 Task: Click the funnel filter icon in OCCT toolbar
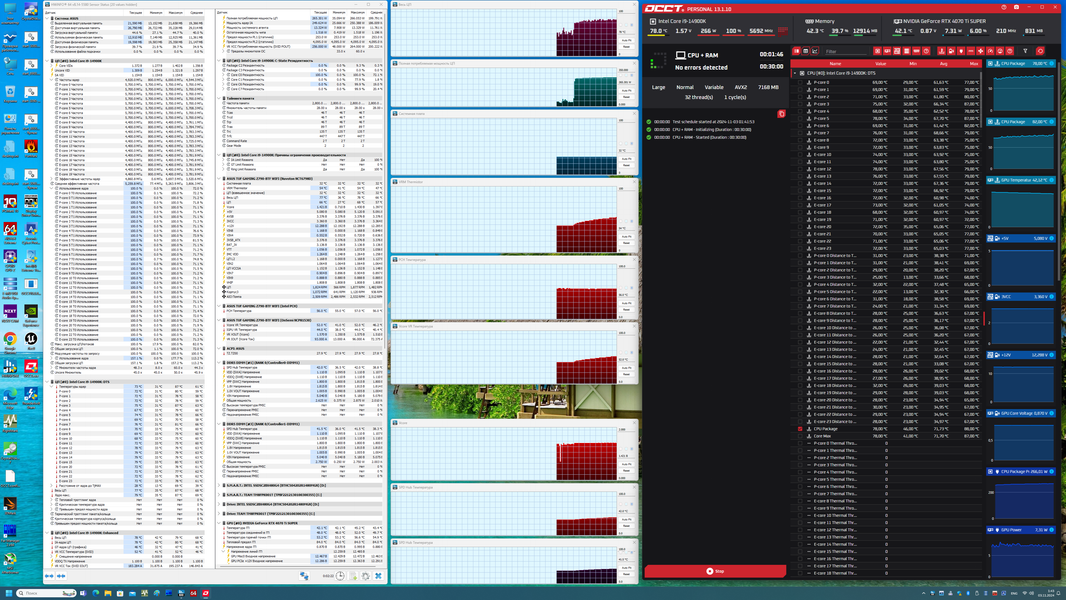[1025, 51]
